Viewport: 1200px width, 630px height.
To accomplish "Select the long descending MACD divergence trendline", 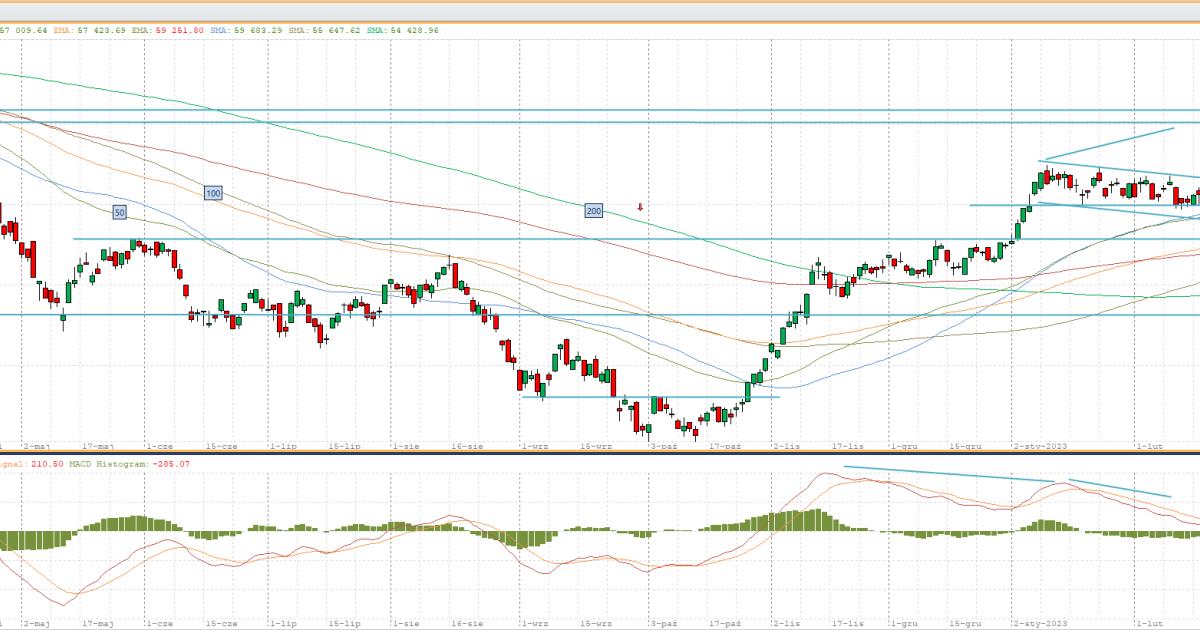I will point(948,474).
